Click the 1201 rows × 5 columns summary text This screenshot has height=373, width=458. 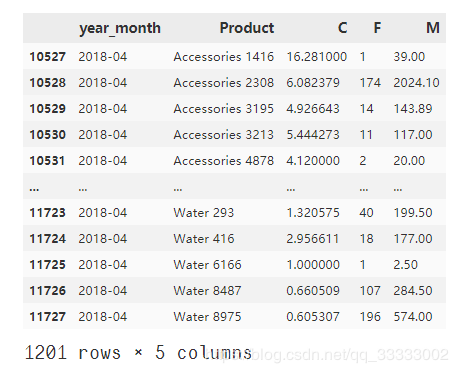[x=138, y=353]
